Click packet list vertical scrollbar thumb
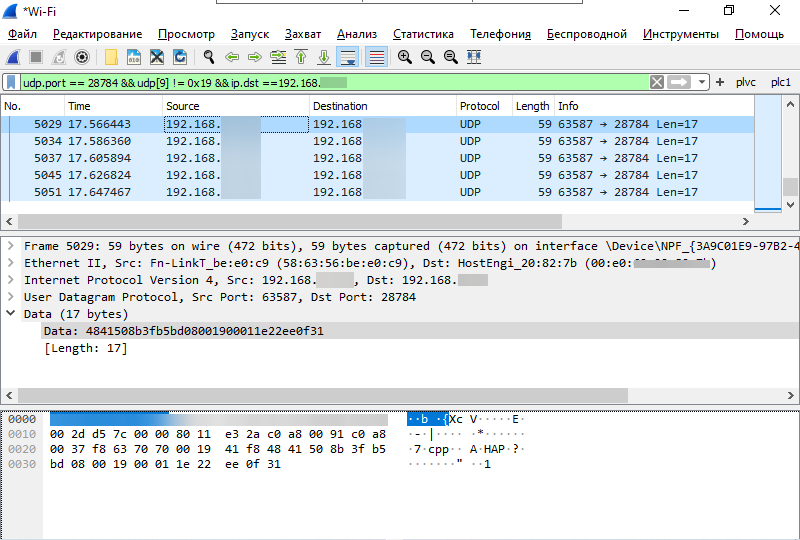This screenshot has height=540, width=800. 790,187
